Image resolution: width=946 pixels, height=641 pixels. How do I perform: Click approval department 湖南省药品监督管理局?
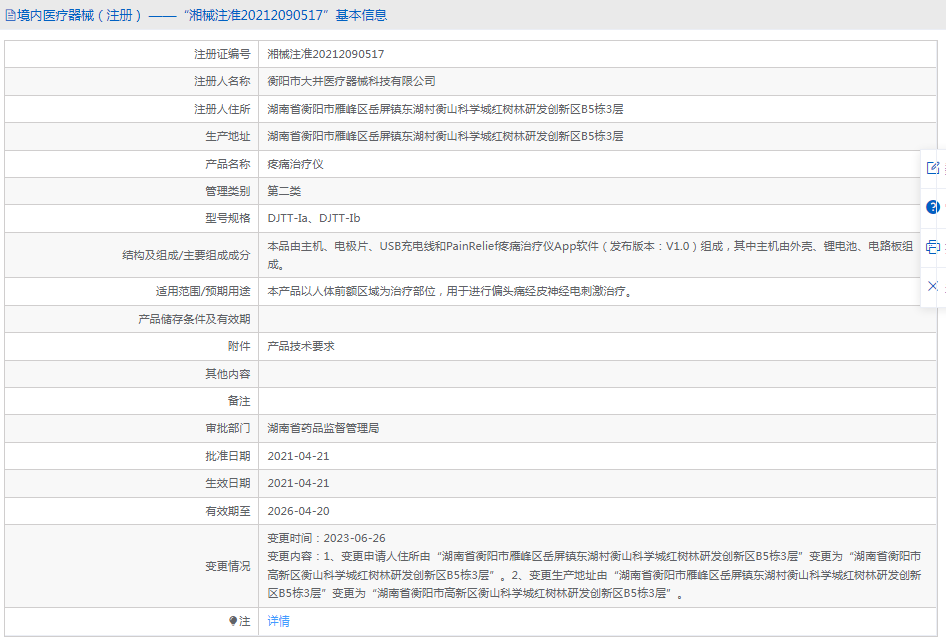click(323, 429)
